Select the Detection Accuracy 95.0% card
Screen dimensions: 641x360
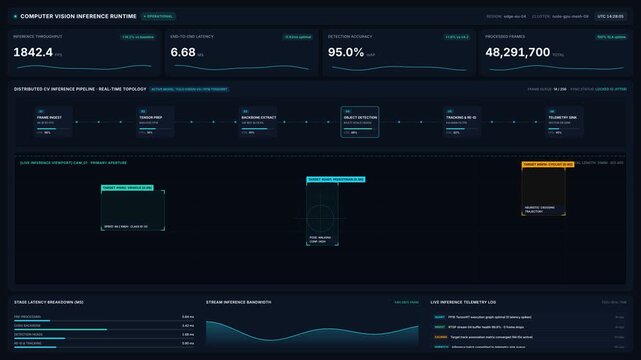pyautogui.click(x=399, y=53)
